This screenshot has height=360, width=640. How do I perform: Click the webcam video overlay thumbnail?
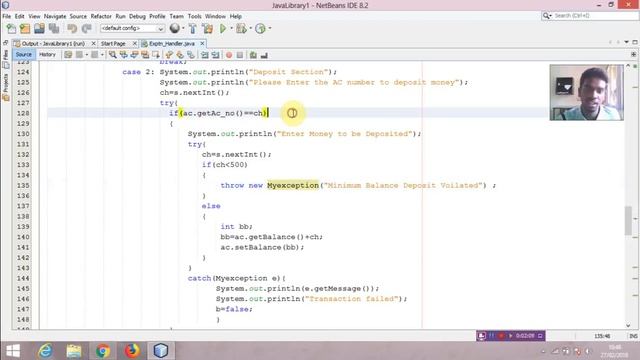tap(587, 92)
